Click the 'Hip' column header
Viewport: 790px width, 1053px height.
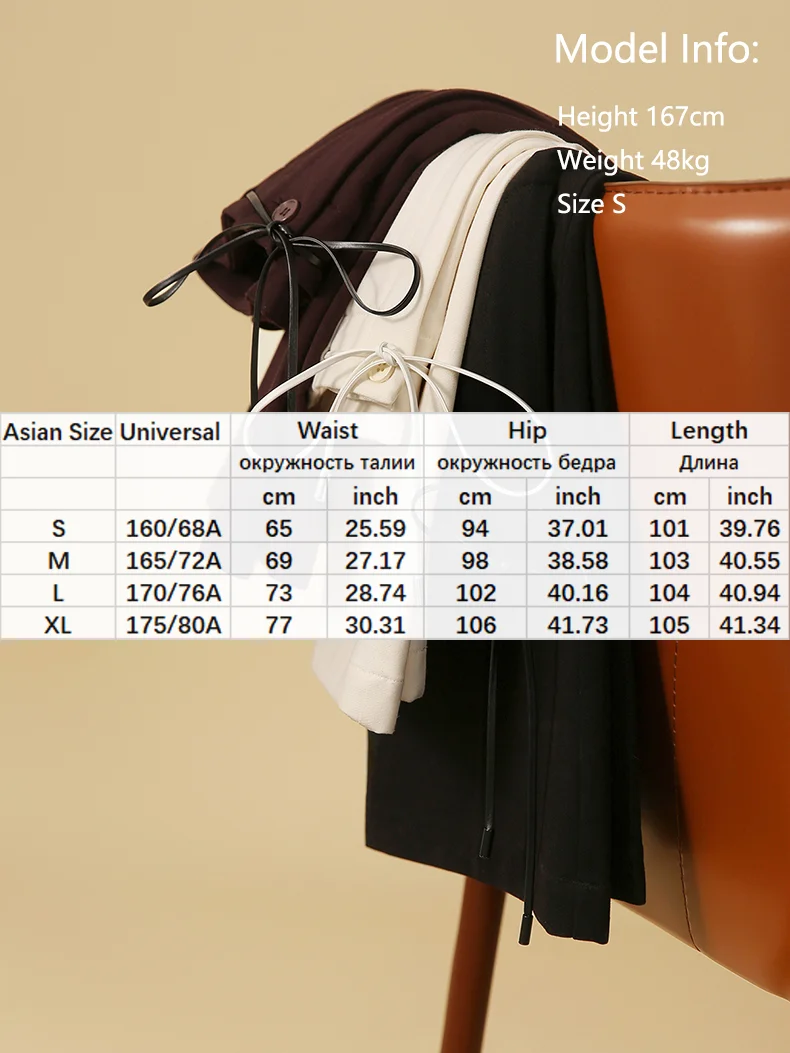(527, 430)
